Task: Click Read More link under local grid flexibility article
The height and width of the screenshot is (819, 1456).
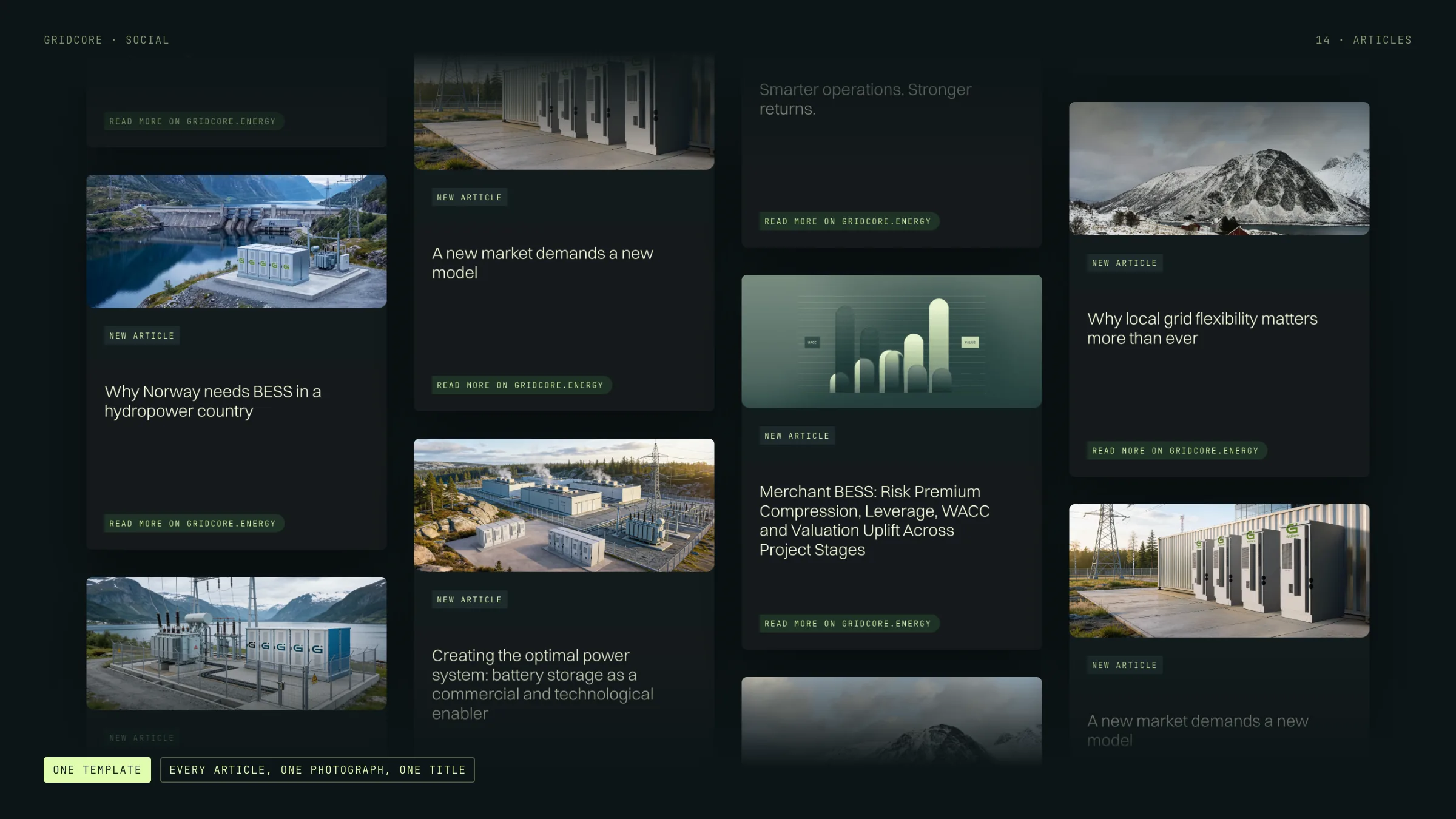Action: [x=1176, y=451]
